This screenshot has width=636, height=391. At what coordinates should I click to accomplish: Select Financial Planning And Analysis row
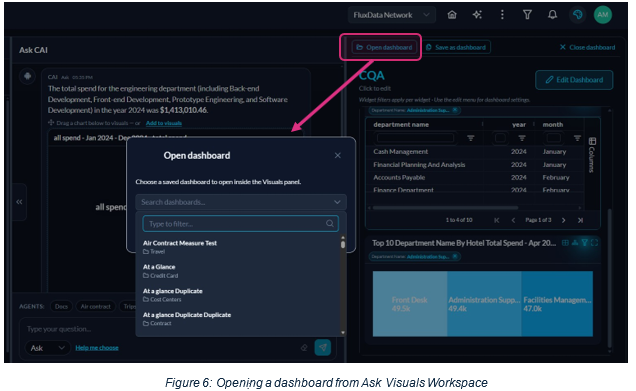[475, 165]
